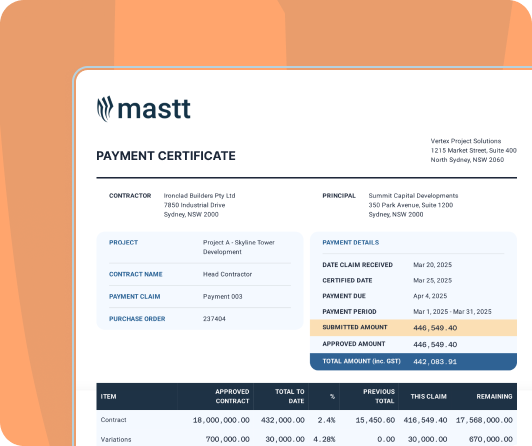
Task: Click 7850 Industrial Drive address
Action: [x=194, y=205]
